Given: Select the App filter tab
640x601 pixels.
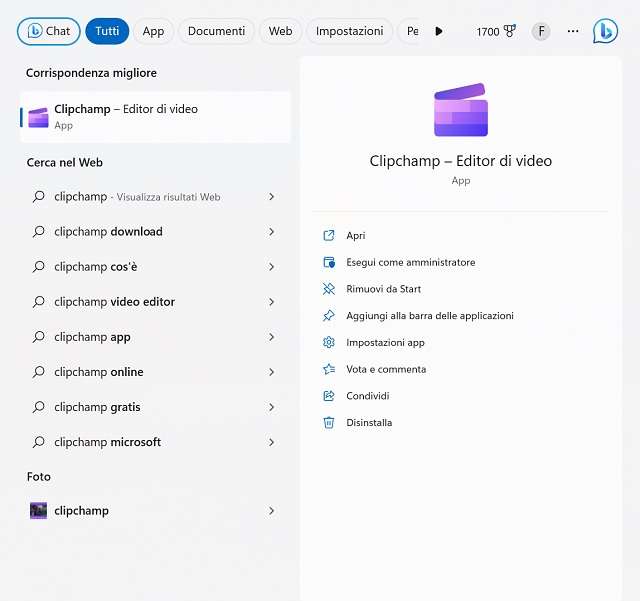Looking at the screenshot, I should pyautogui.click(x=153, y=31).
